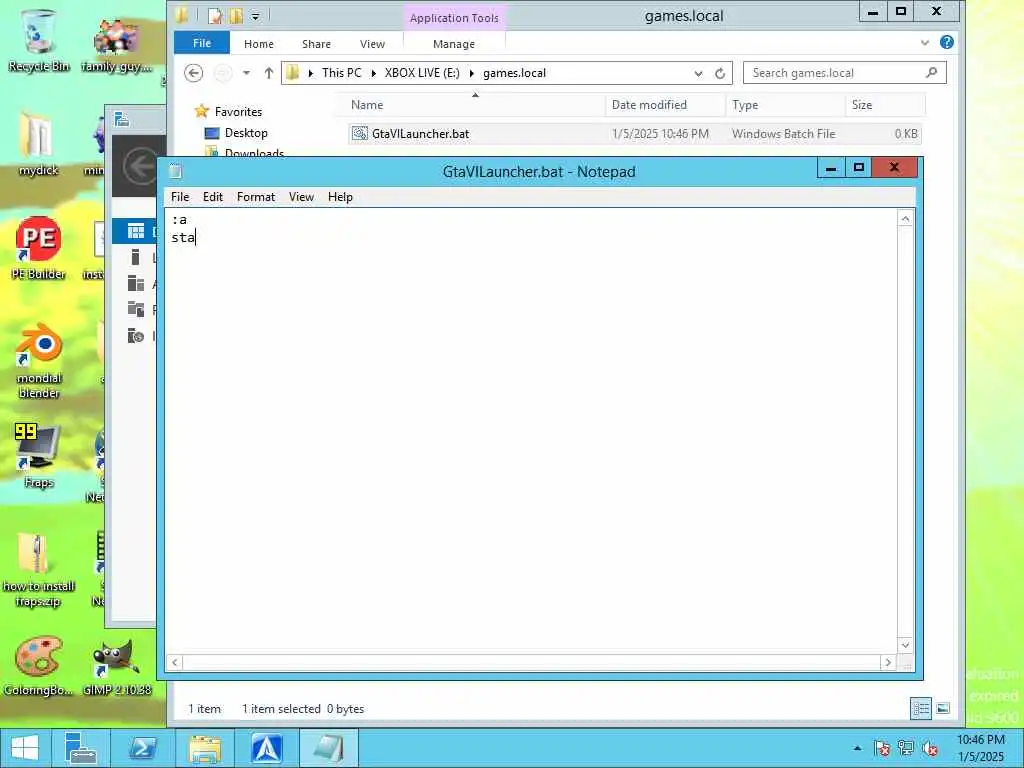
Task: Click the Explorer quick access properties icon
Action: [x=214, y=16]
